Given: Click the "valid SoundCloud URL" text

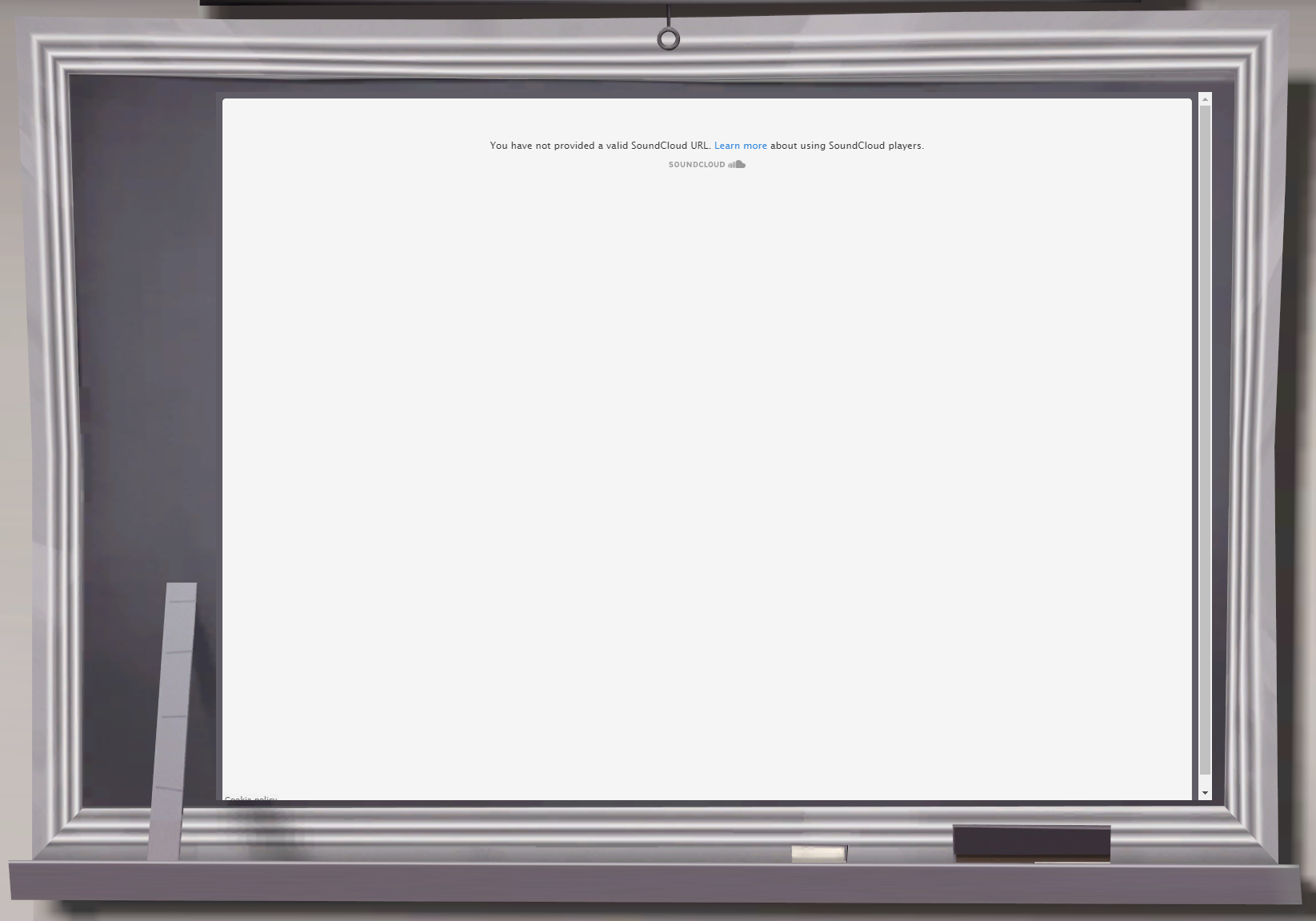Looking at the screenshot, I should point(658,146).
